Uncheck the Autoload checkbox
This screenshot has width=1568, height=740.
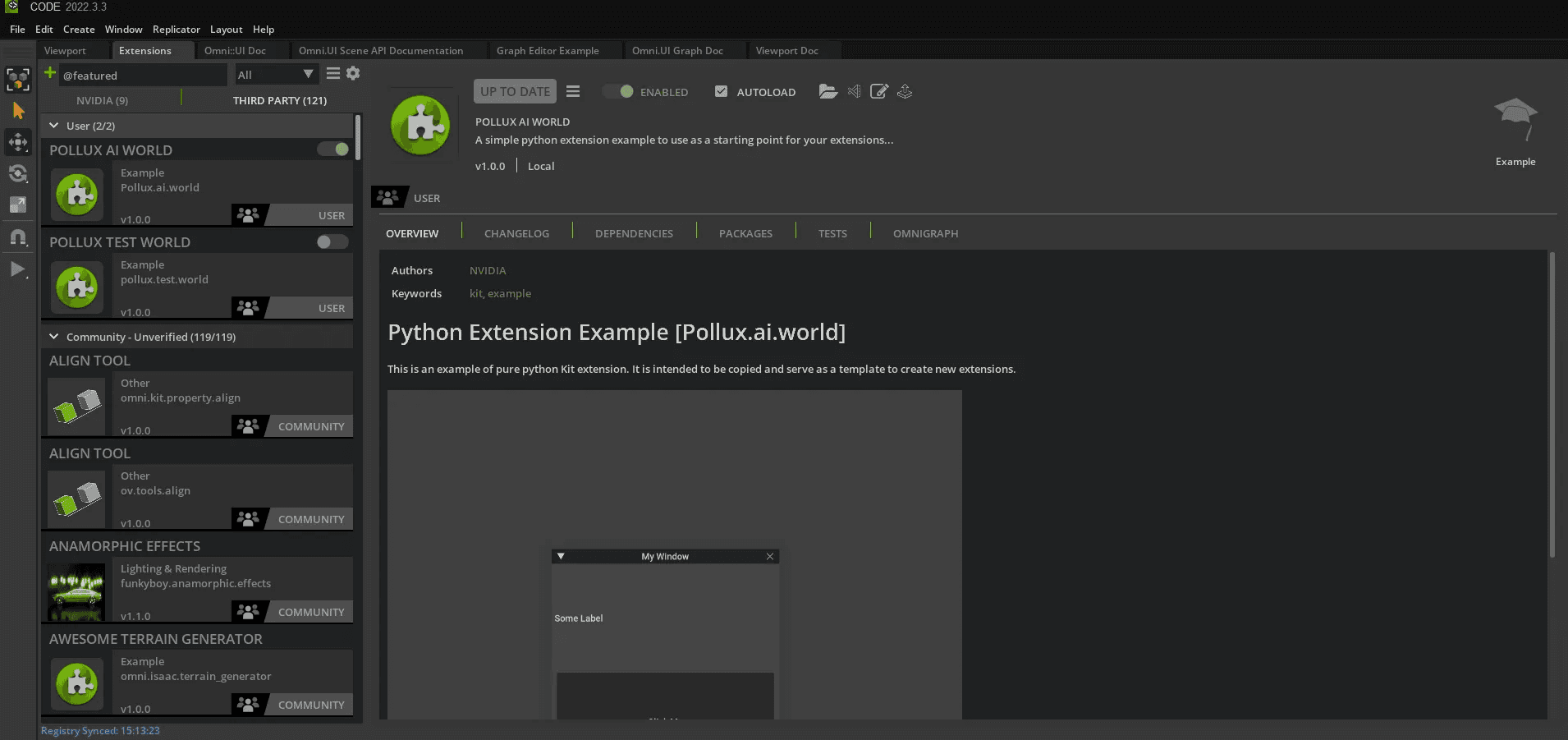pyautogui.click(x=721, y=91)
